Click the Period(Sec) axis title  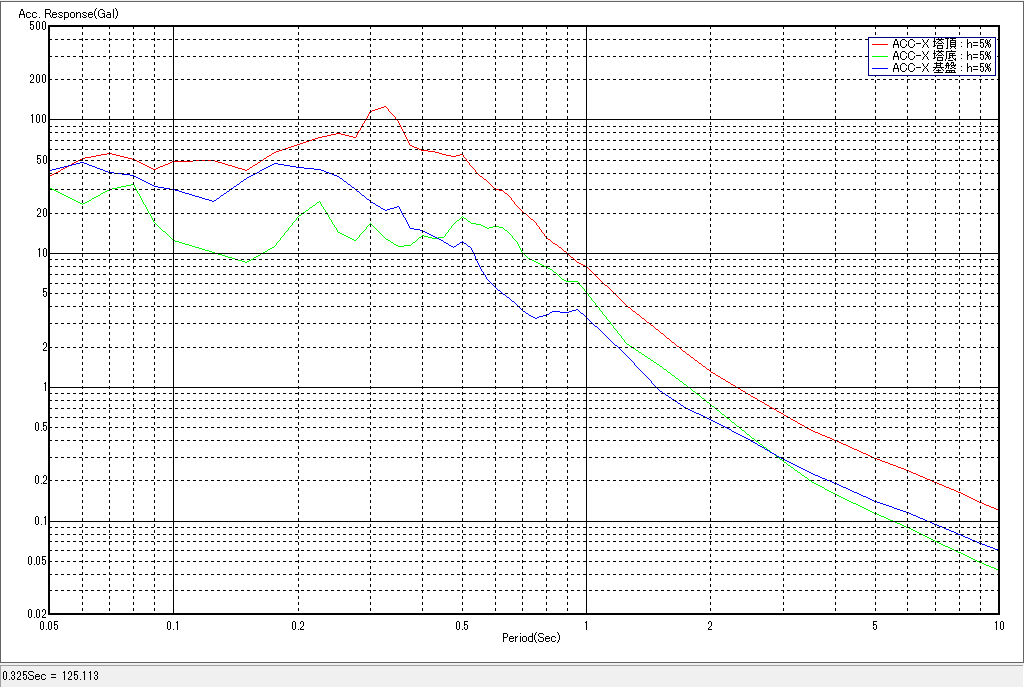click(532, 637)
